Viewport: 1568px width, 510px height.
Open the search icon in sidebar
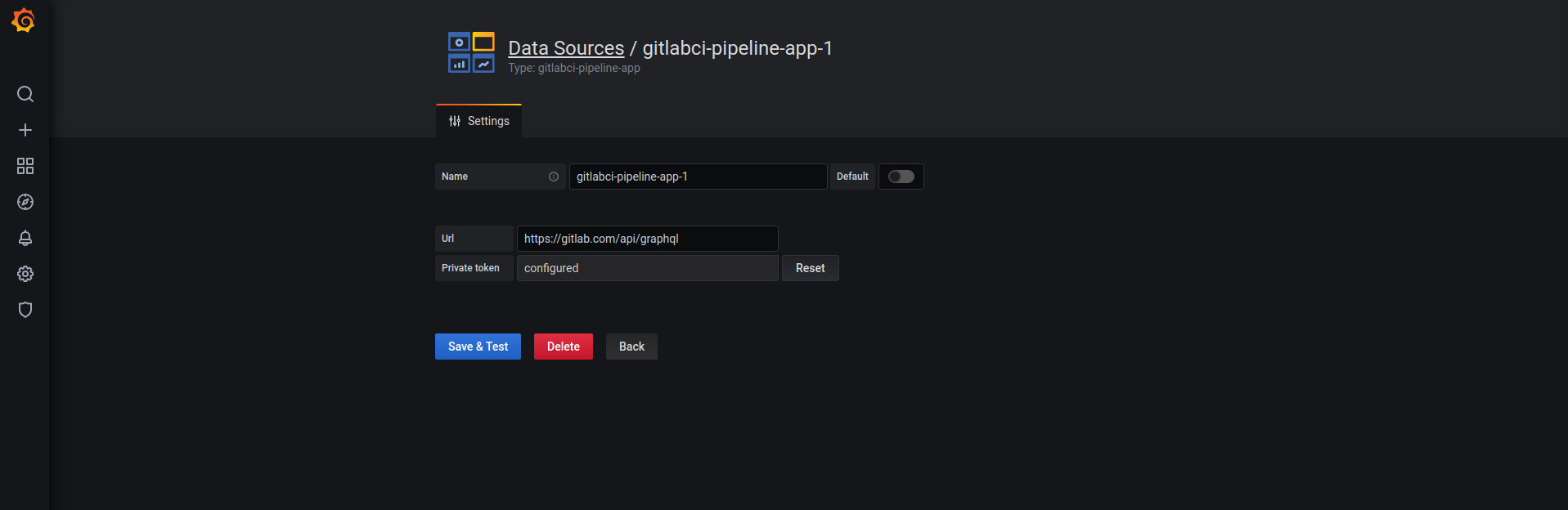(x=25, y=94)
